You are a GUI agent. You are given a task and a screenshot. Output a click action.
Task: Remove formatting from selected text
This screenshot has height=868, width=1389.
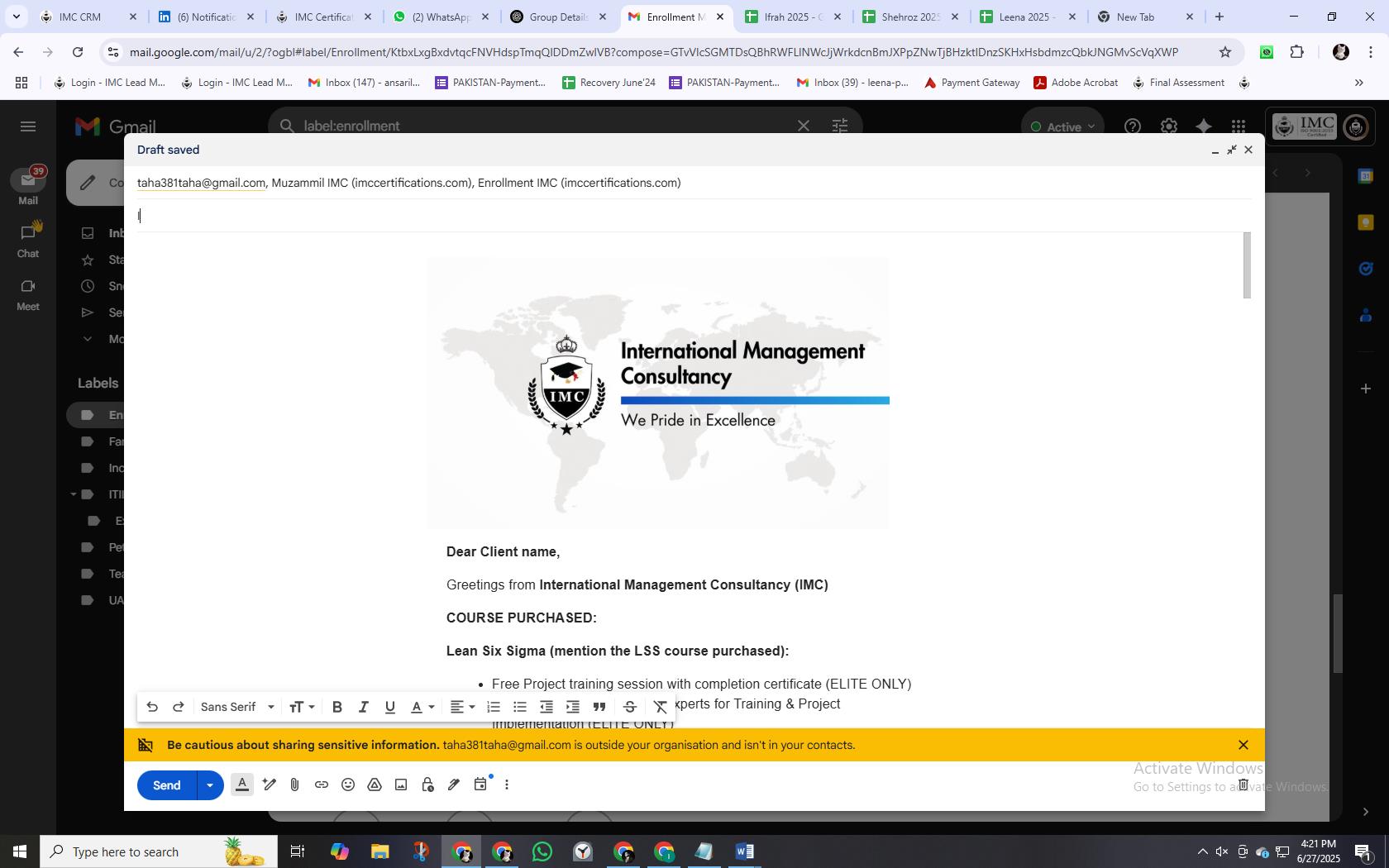(661, 707)
